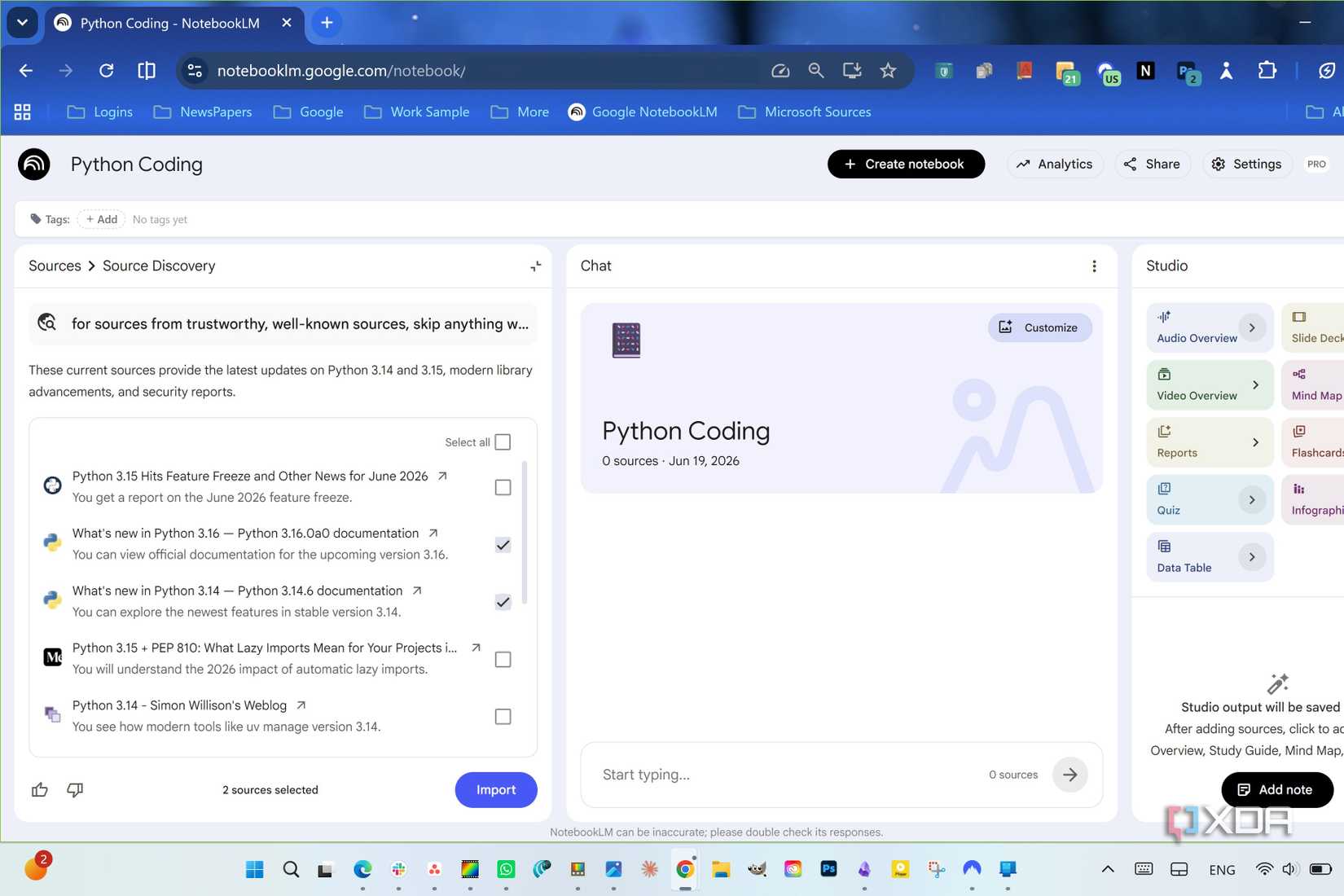Toggle the Select all checkbox

503,442
